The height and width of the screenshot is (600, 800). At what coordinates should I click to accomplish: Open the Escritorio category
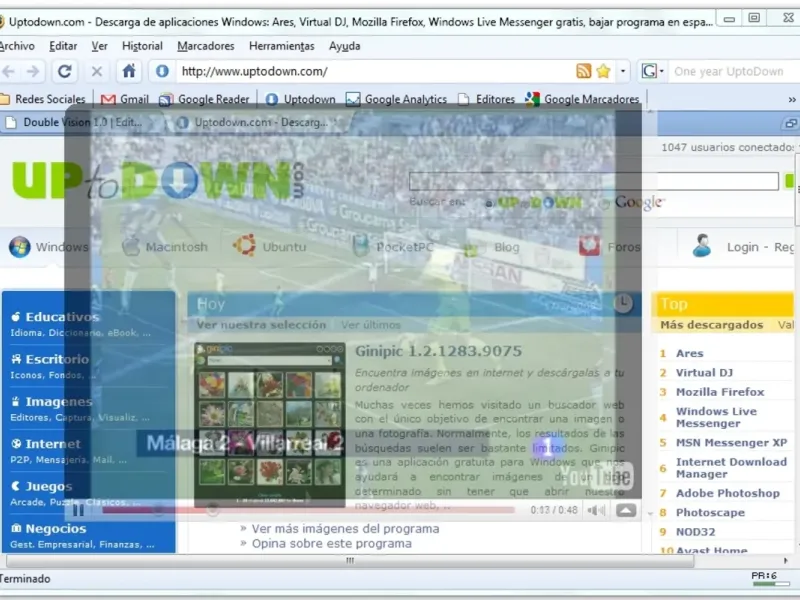[x=57, y=360]
